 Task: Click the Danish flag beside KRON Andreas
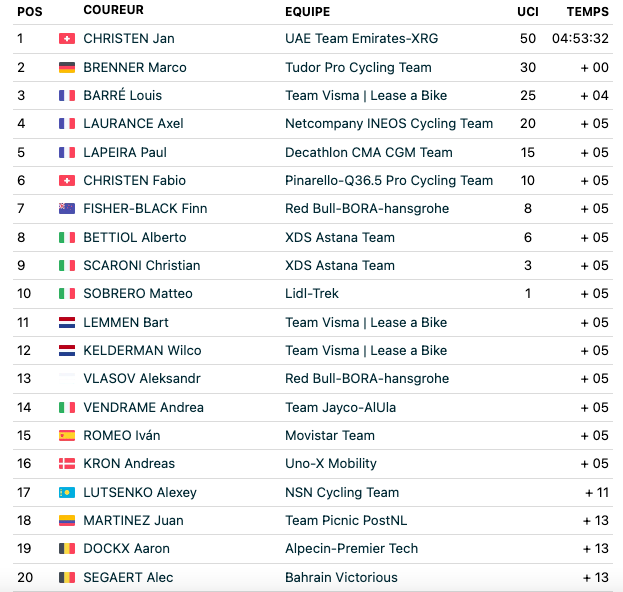tap(67, 463)
